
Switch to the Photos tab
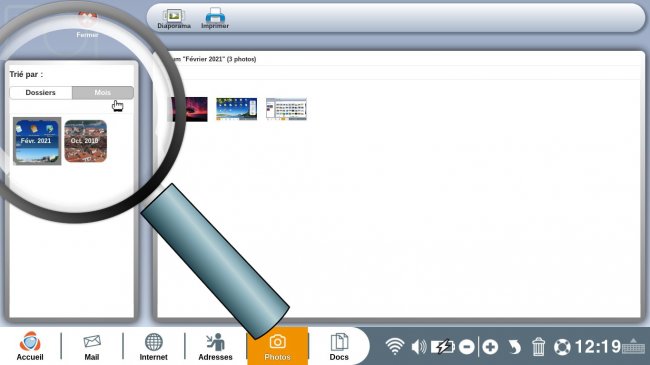coord(277,346)
